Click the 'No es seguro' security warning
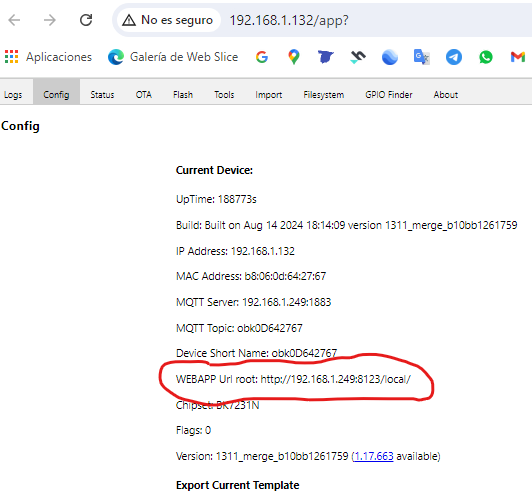The height and width of the screenshot is (502, 532). (168, 20)
